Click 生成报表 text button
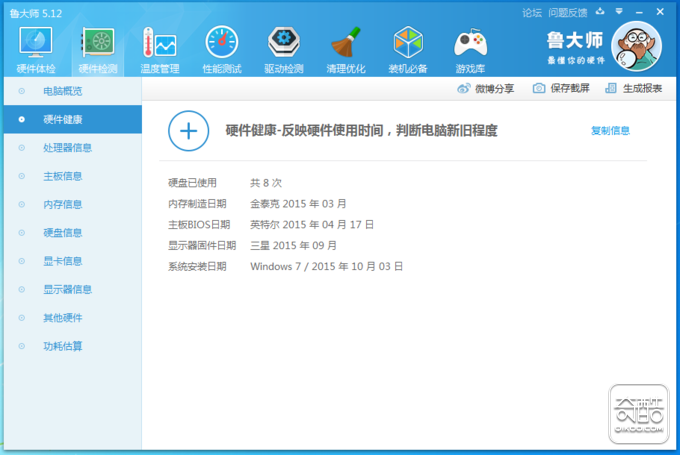The image size is (680, 455). [x=642, y=88]
